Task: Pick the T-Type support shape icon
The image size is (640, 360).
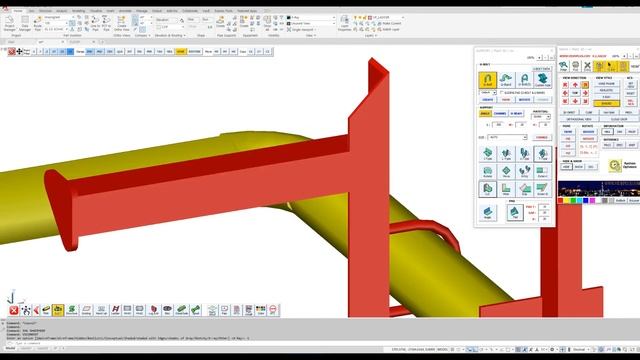Action: 542,154
